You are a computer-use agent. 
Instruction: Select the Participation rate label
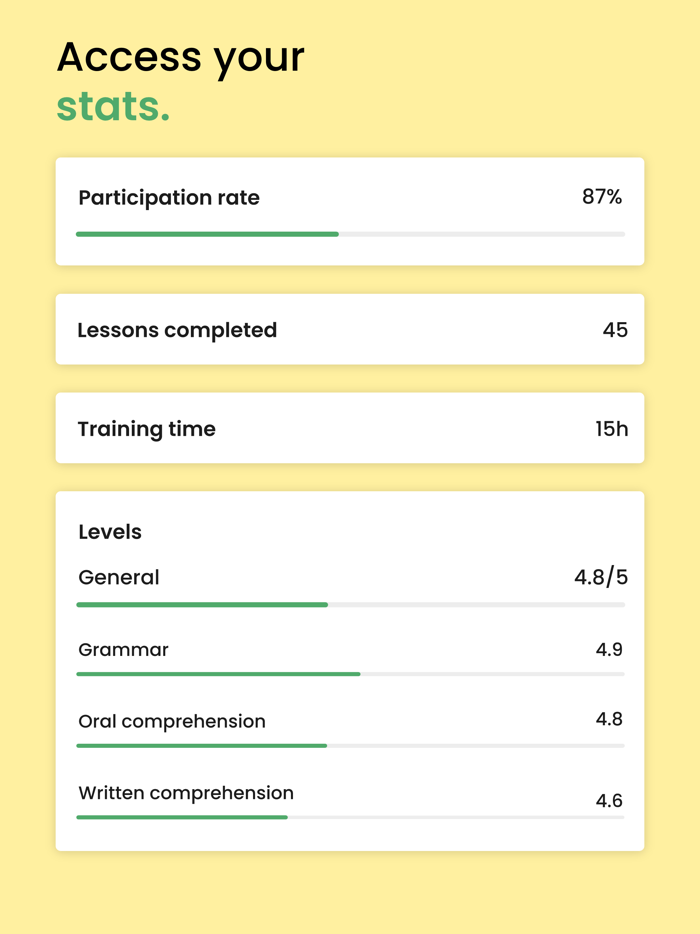[169, 198]
